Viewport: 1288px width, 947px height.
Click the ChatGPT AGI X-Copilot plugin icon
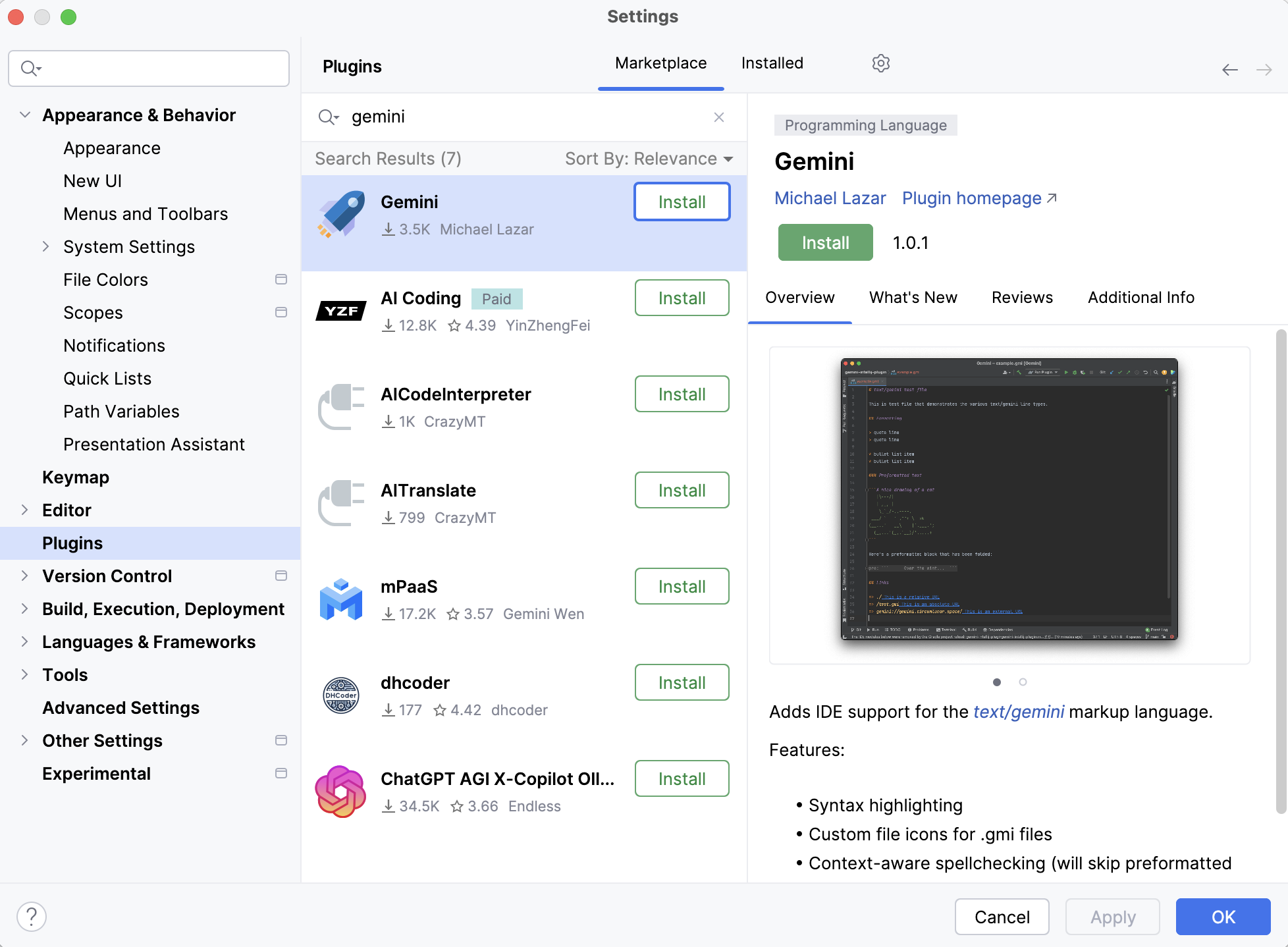coord(341,792)
